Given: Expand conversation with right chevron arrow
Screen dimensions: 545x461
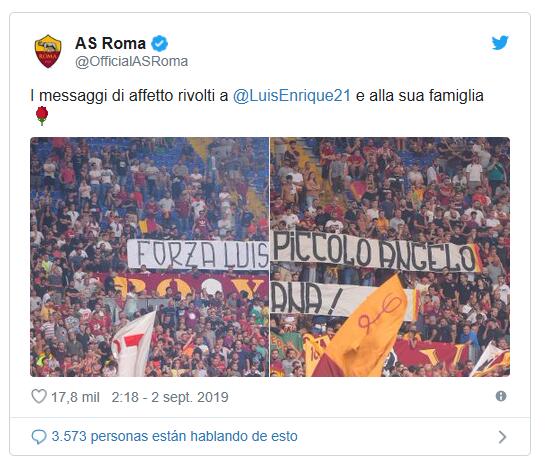Looking at the screenshot, I should point(502,437).
